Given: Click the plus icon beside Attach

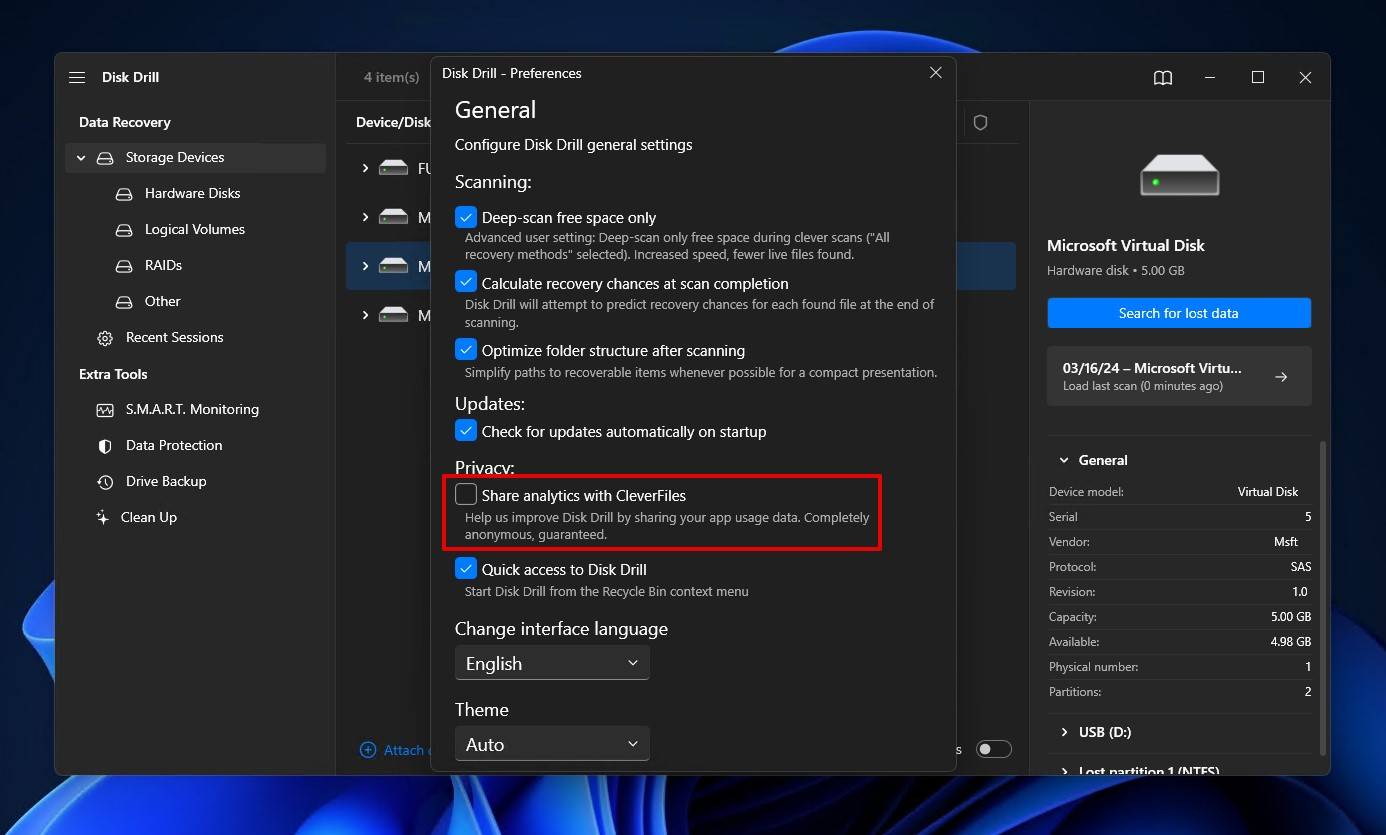Looking at the screenshot, I should click(368, 750).
